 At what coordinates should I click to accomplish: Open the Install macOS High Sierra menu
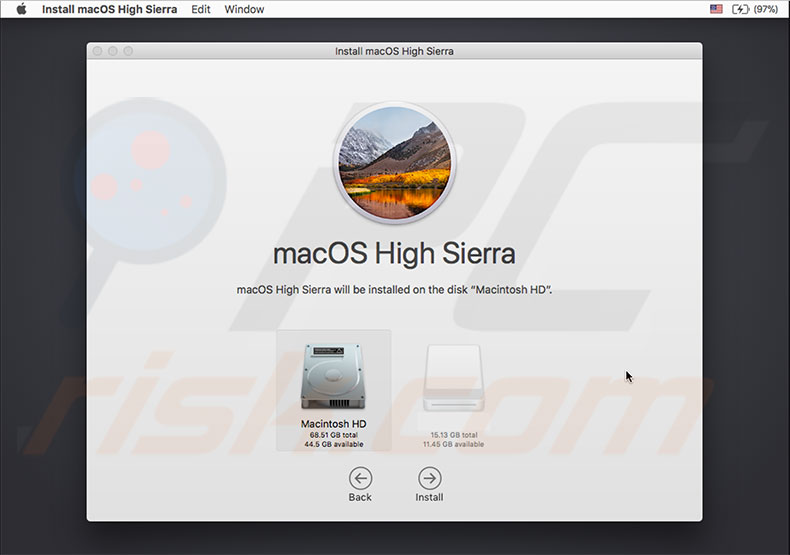[x=109, y=9]
